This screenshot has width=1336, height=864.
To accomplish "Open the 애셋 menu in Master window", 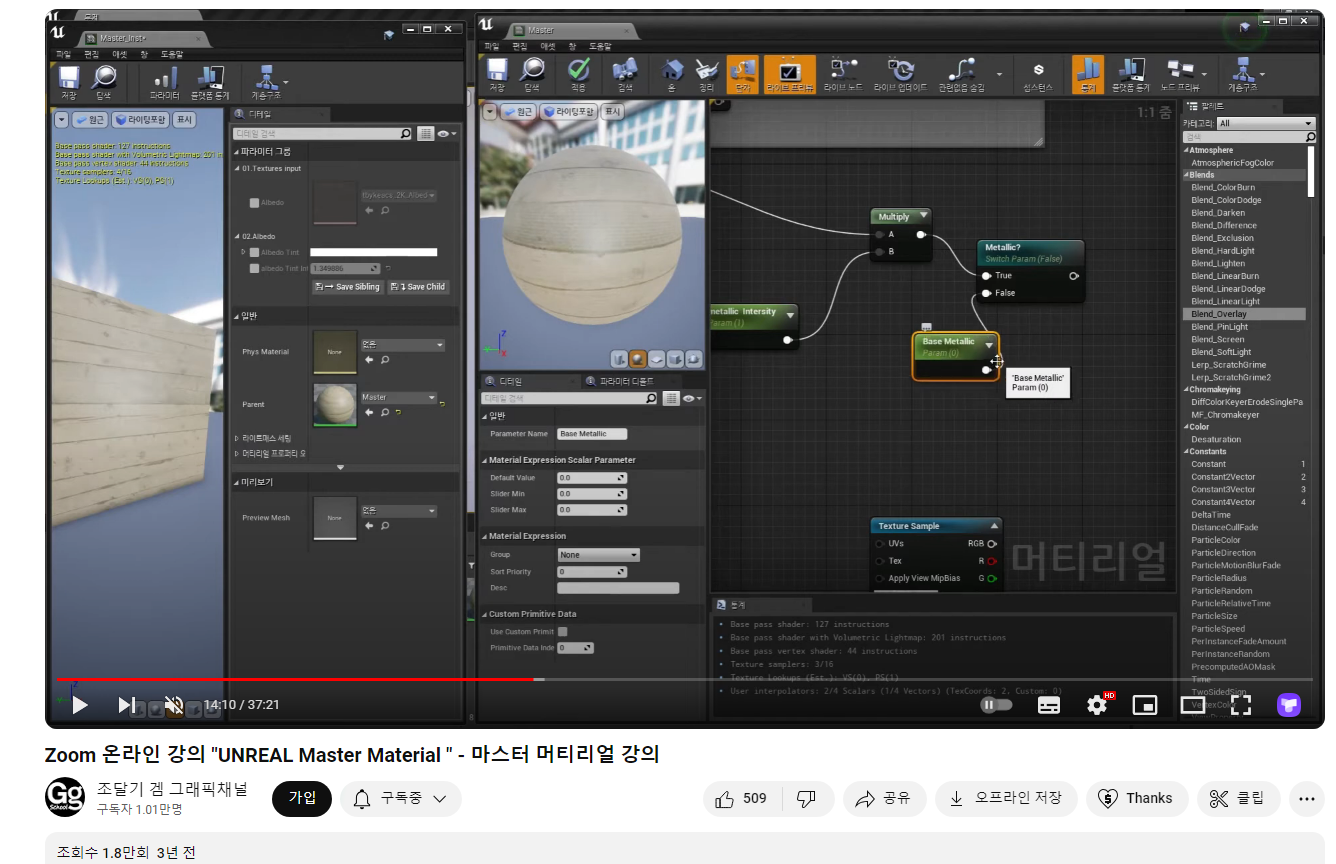I will 548,46.
